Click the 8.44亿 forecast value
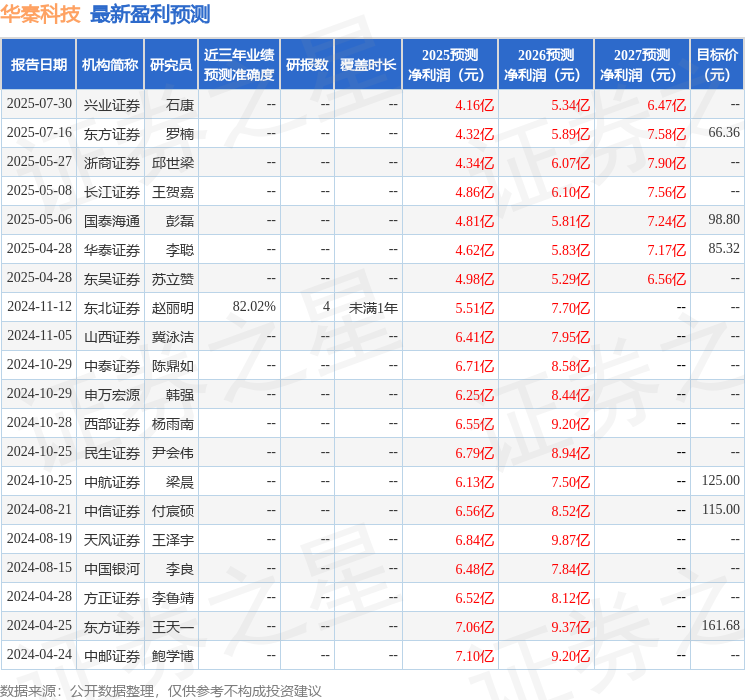This screenshot has width=745, height=700. (570, 395)
